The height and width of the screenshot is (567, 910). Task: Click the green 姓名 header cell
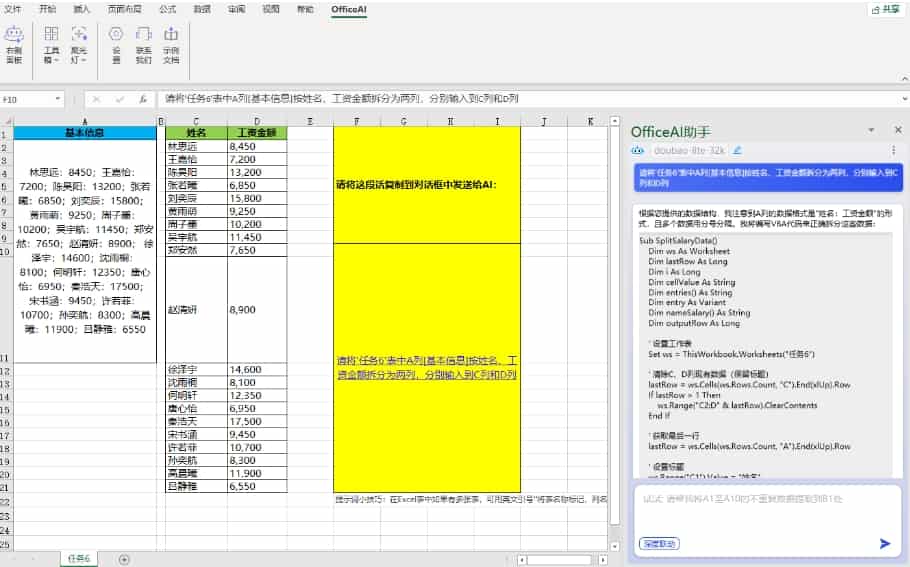tap(196, 133)
